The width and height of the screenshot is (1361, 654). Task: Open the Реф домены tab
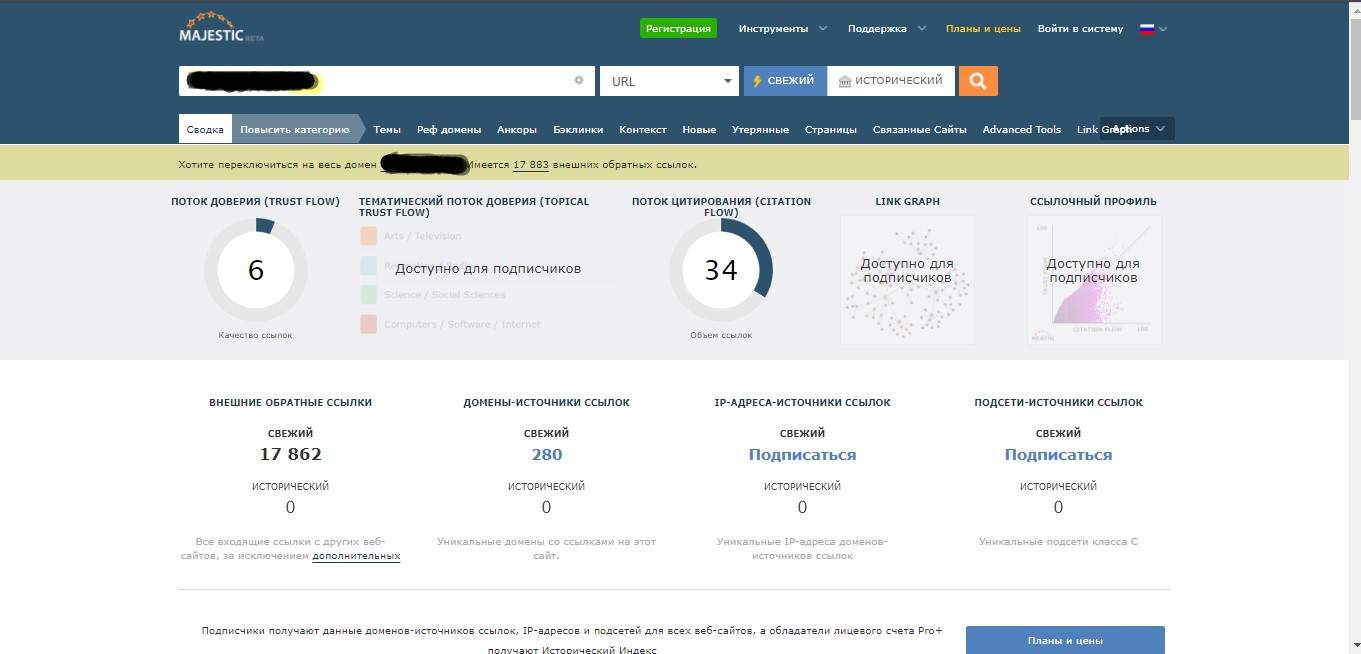pos(449,130)
